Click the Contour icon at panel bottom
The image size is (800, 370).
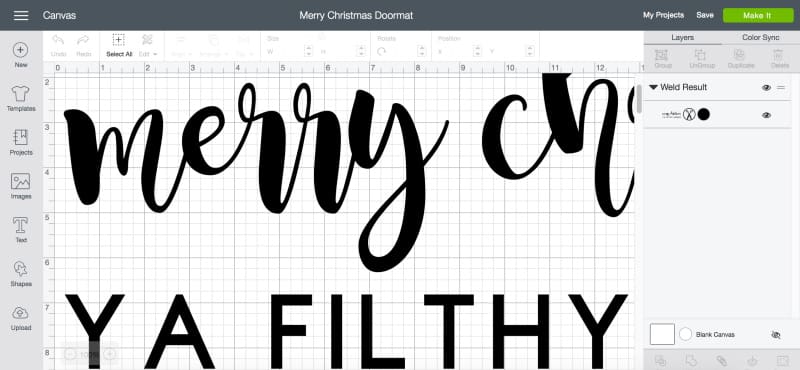click(782, 360)
